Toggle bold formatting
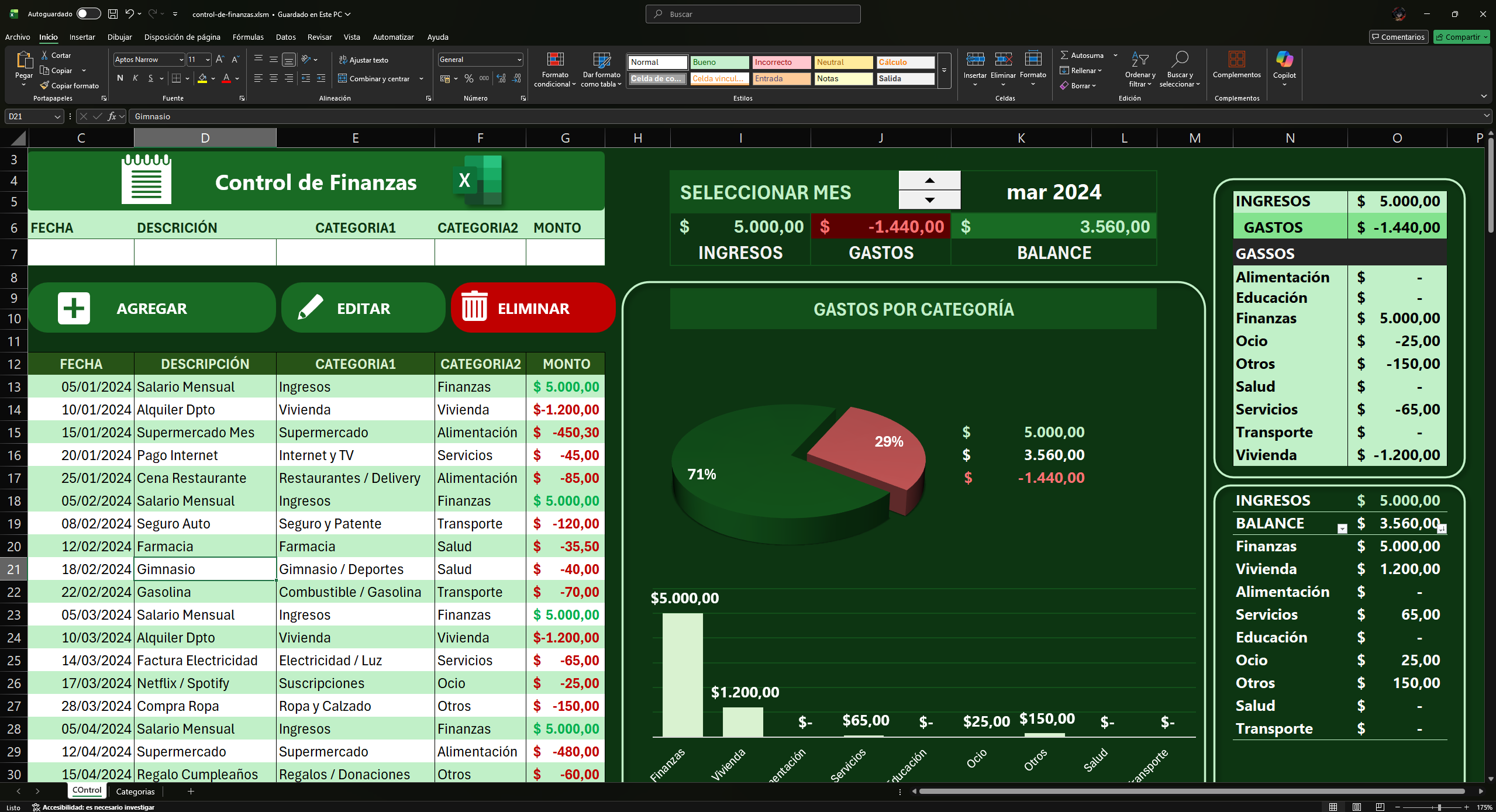 point(119,78)
